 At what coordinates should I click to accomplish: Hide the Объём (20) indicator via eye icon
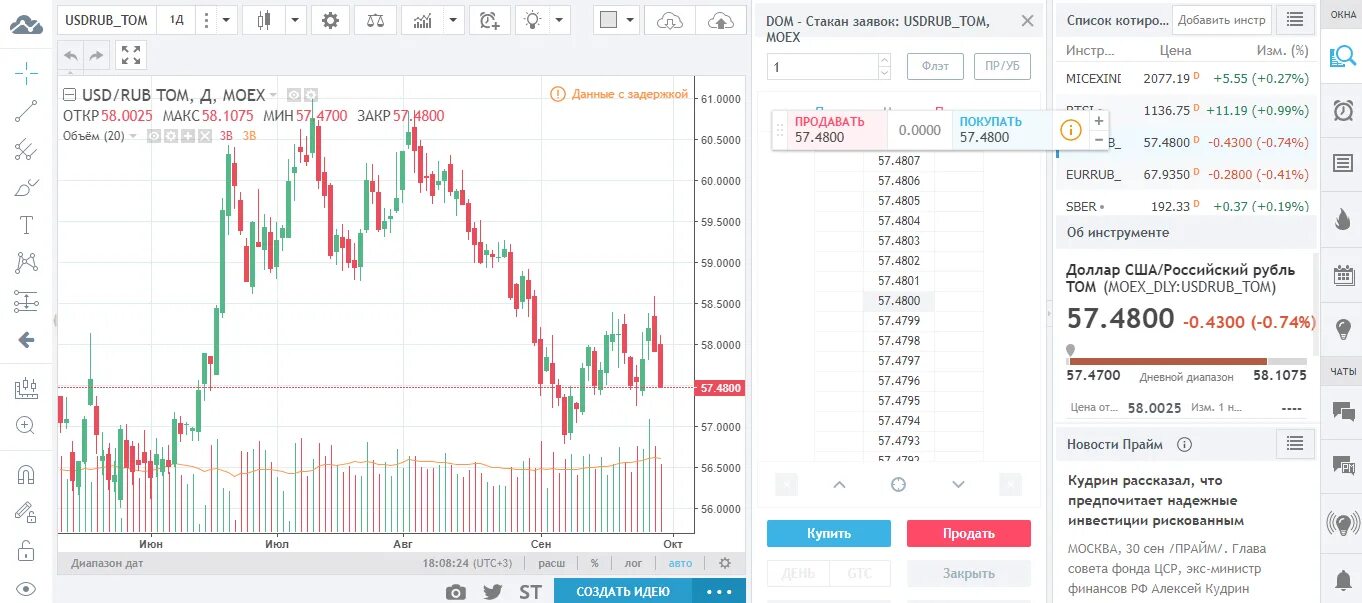click(155, 135)
